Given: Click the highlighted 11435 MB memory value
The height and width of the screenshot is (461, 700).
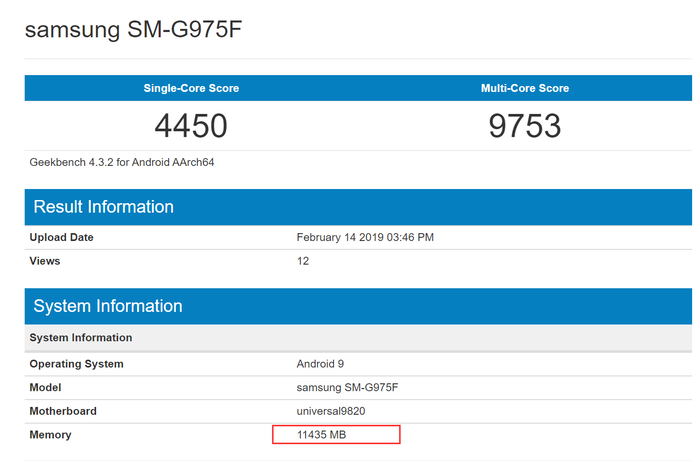Looking at the screenshot, I should (322, 435).
